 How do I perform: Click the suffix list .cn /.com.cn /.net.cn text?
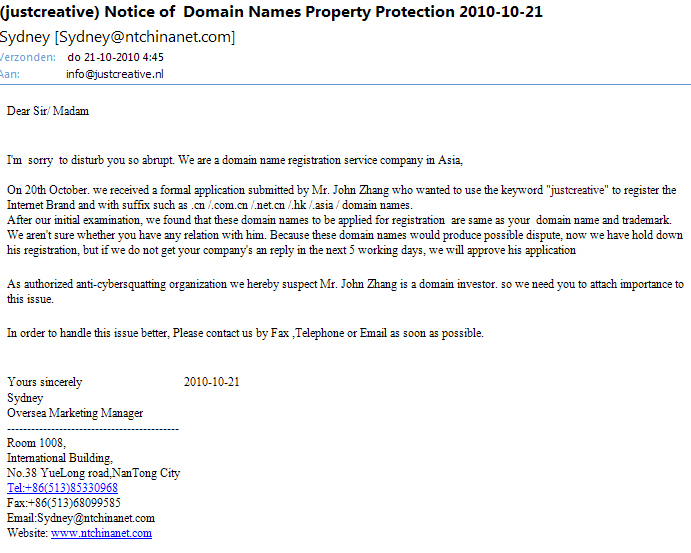coord(238,205)
